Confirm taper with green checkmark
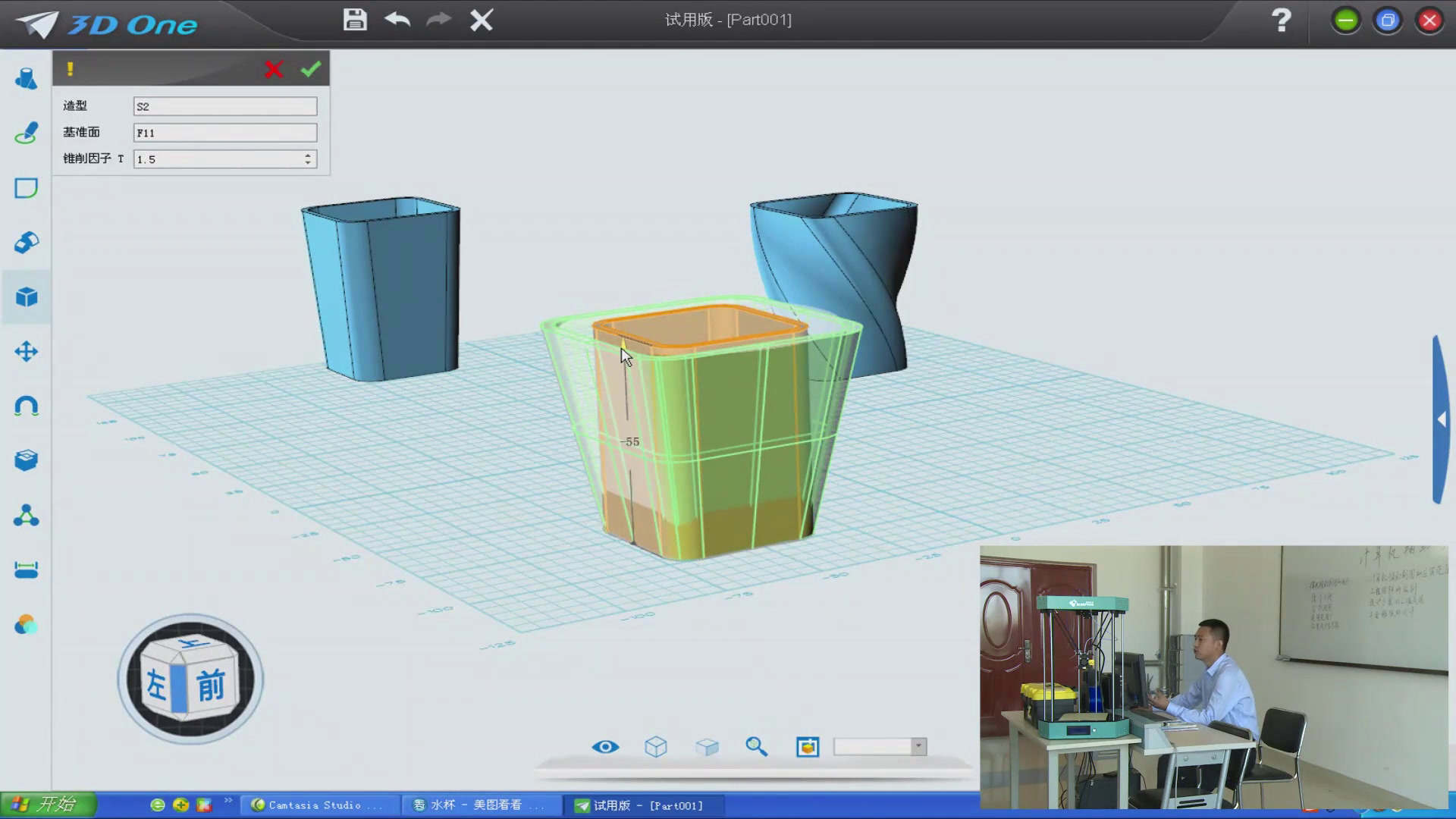Viewport: 1456px width, 819px height. pyautogui.click(x=311, y=69)
